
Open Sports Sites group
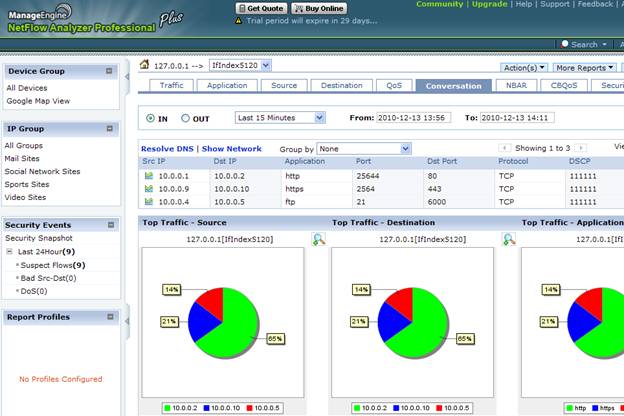[x=27, y=184]
